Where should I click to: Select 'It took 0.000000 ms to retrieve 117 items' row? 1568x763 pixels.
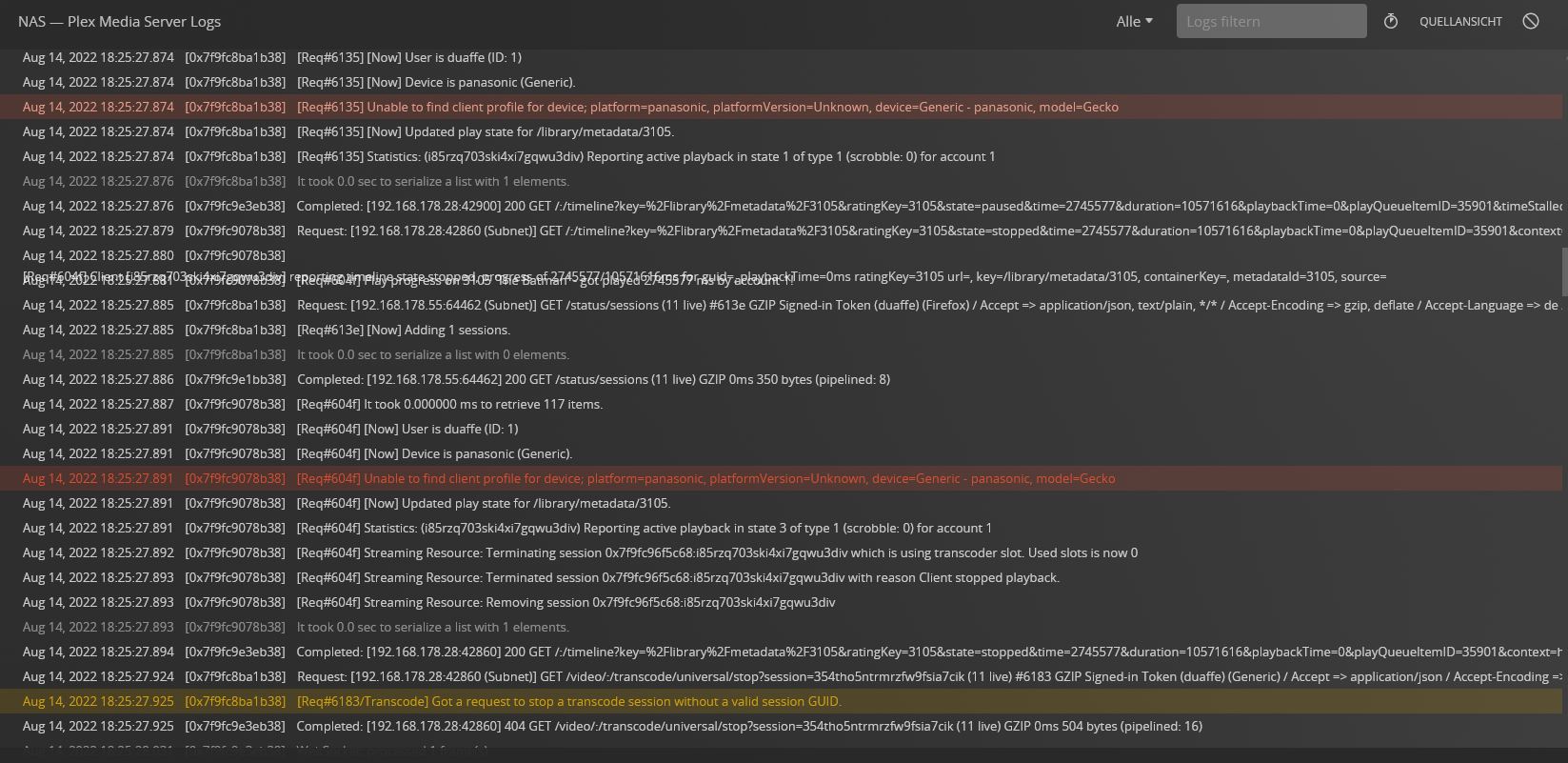click(781, 404)
